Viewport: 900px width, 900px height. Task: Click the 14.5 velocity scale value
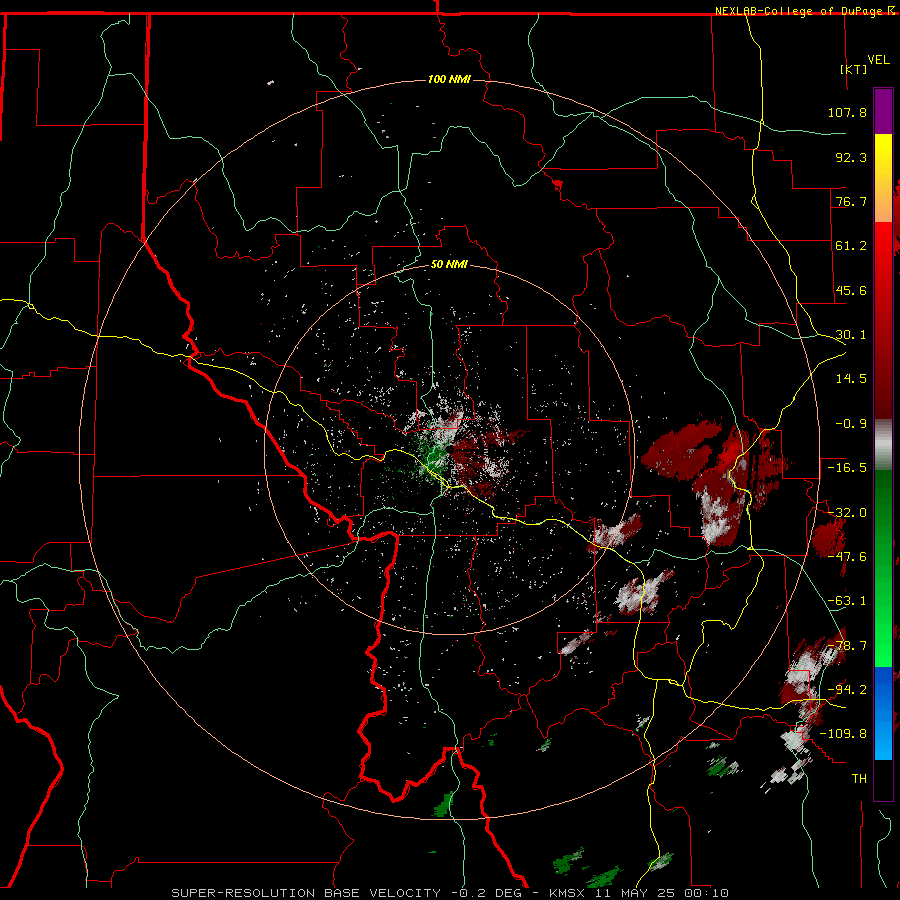point(851,379)
